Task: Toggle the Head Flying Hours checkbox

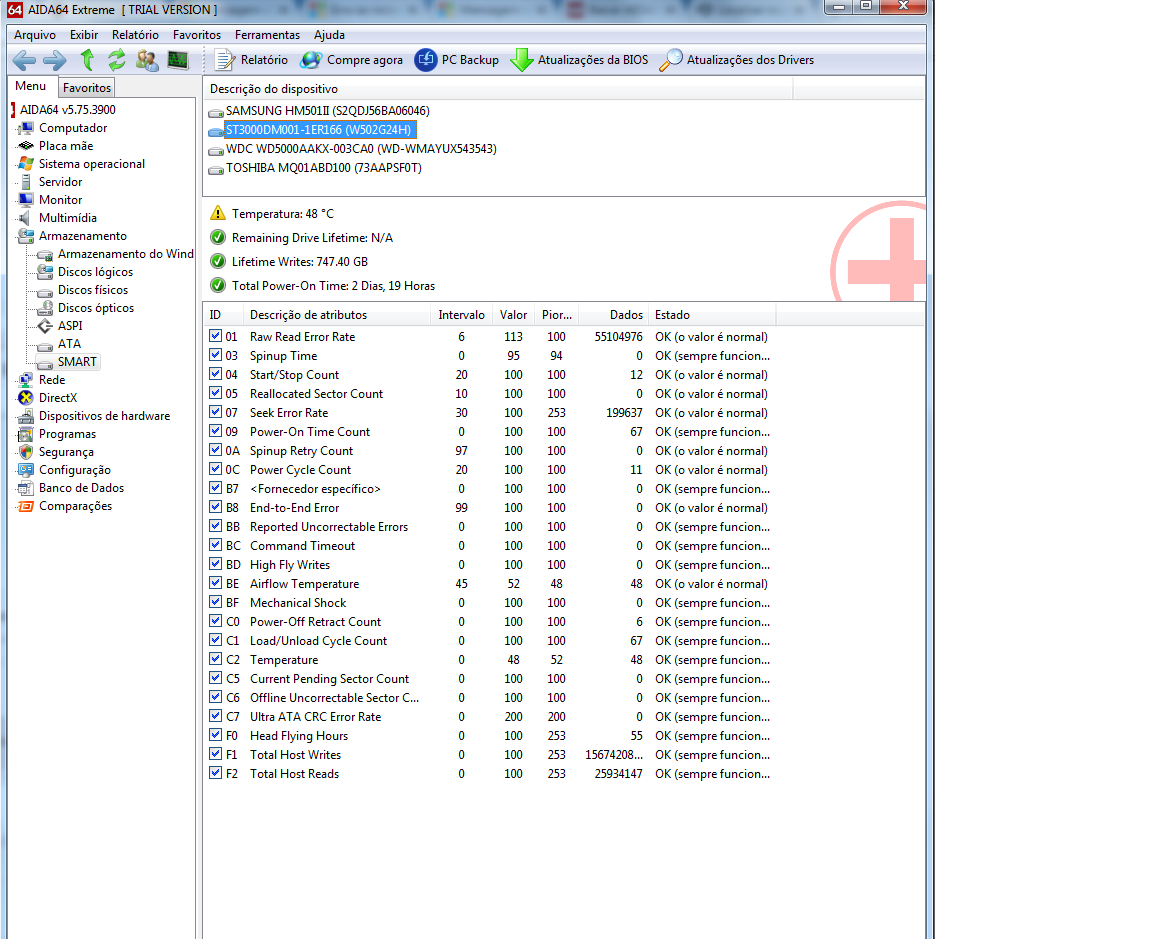Action: pyautogui.click(x=215, y=735)
